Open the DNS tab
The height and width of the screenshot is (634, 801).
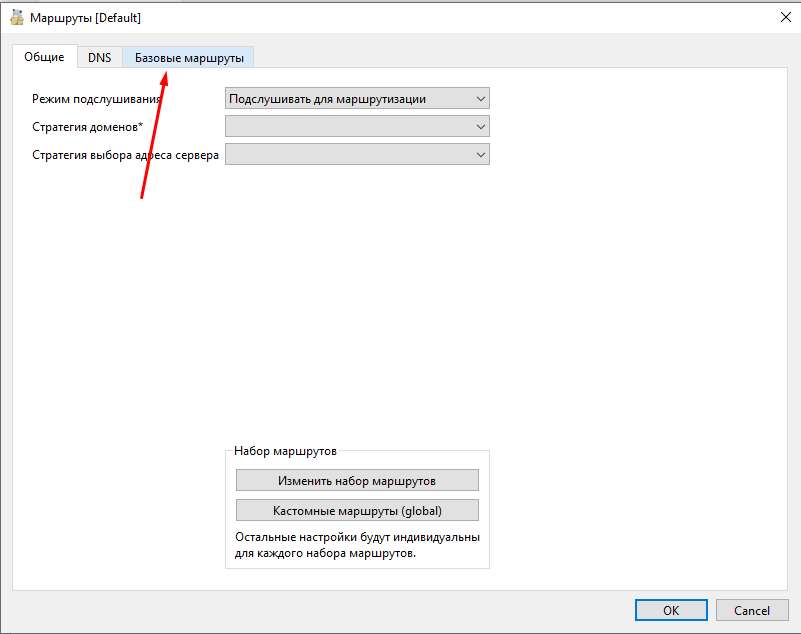click(x=99, y=58)
